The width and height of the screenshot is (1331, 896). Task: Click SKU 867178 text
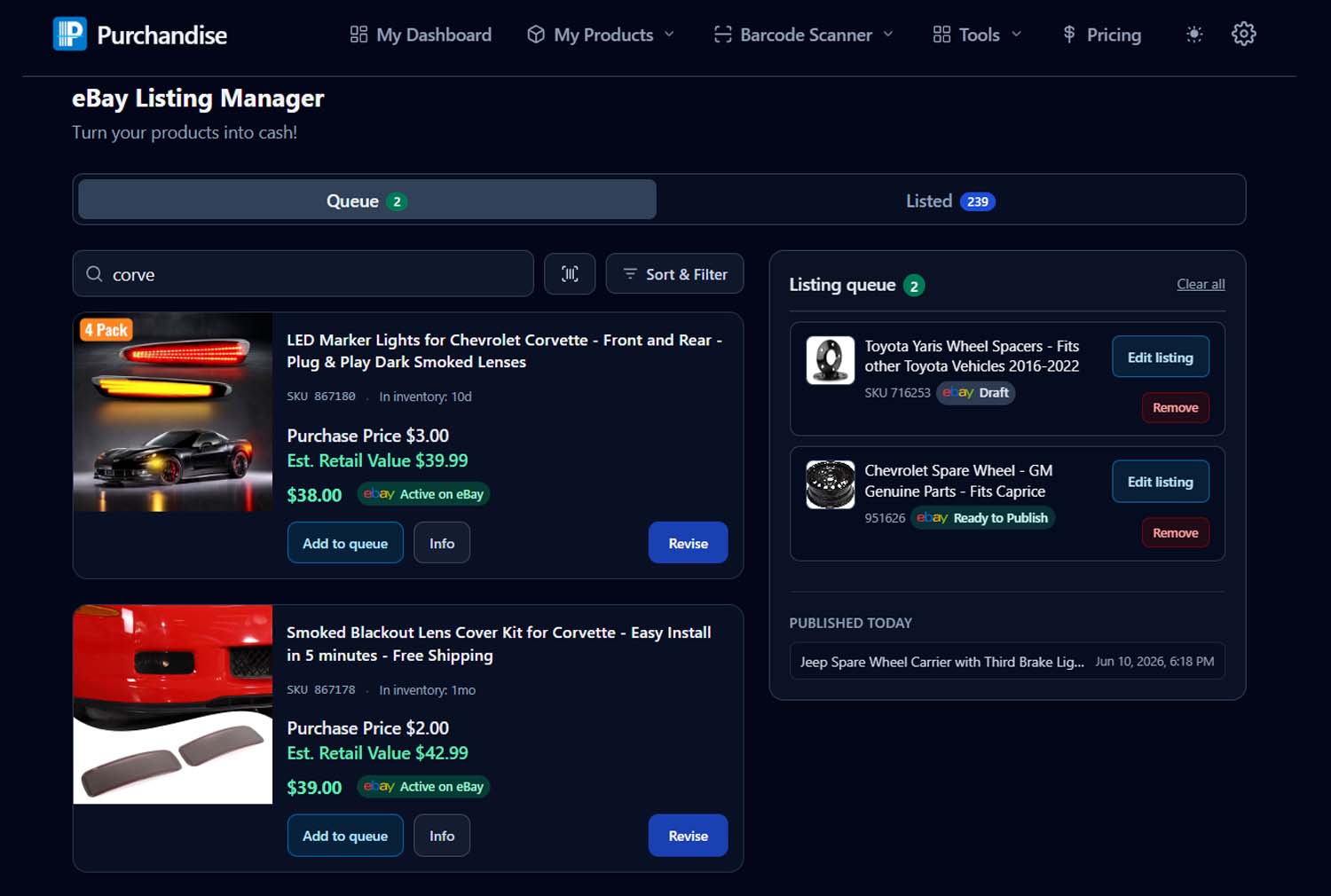(321, 689)
